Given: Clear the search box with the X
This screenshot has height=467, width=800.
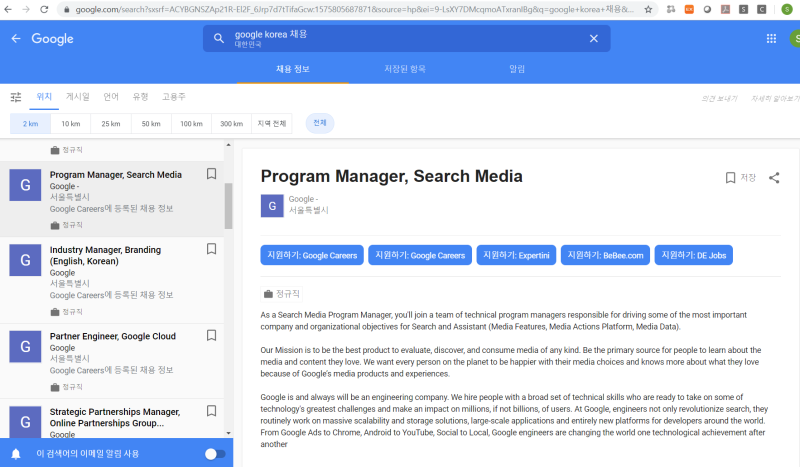Looking at the screenshot, I should 593,39.
